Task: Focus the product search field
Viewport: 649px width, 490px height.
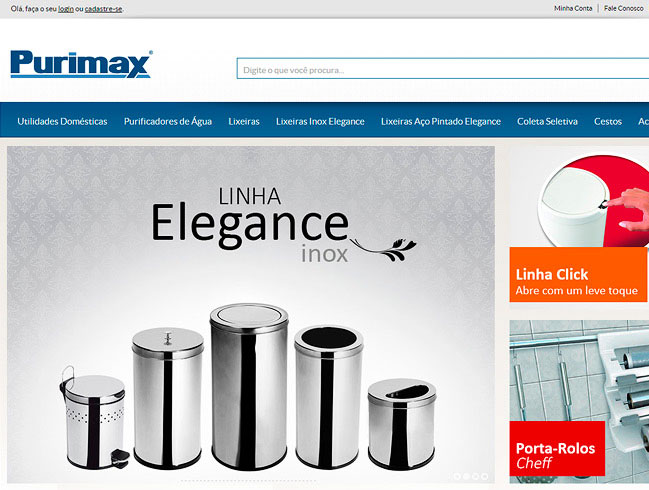Action: (443, 69)
